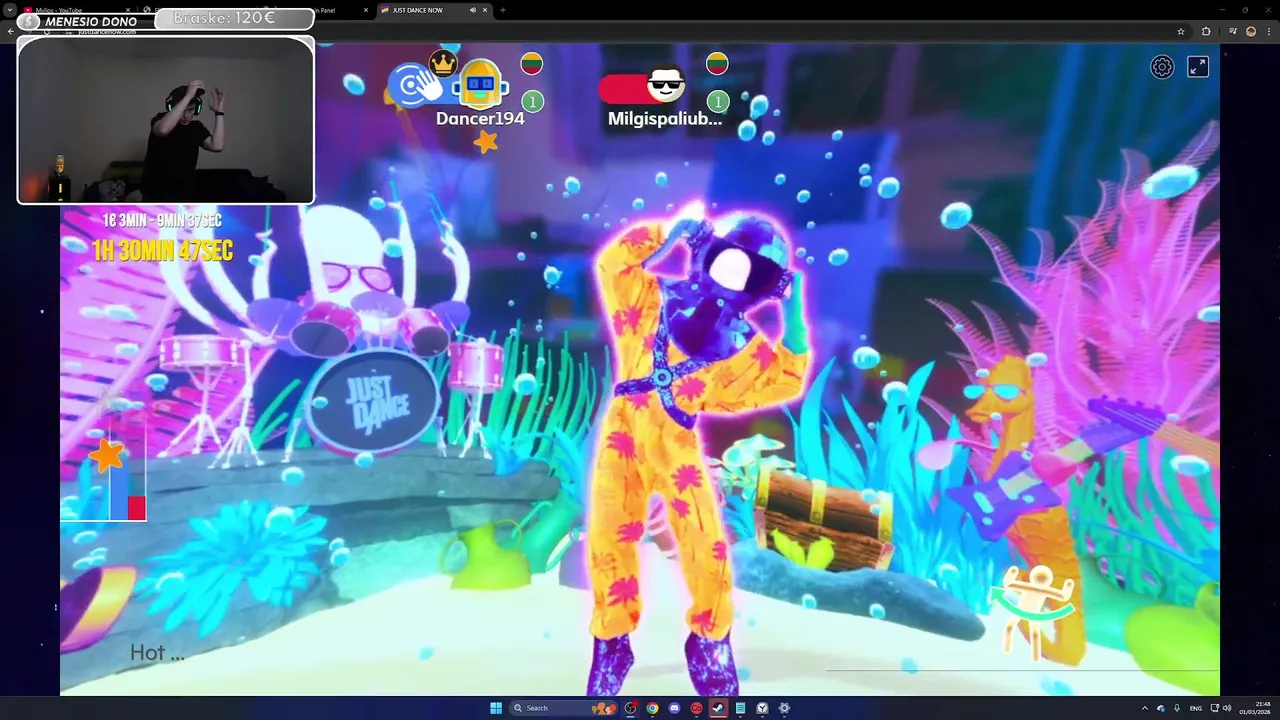Open Chrome from the taskbar

[x=652, y=708]
